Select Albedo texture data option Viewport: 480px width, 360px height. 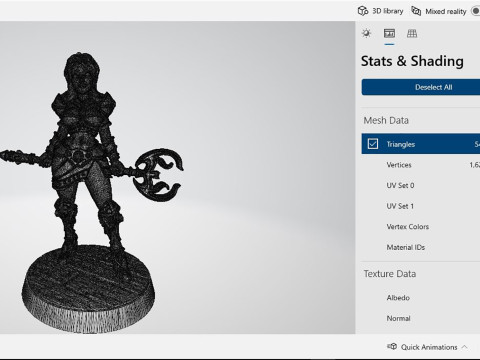click(x=421, y=298)
